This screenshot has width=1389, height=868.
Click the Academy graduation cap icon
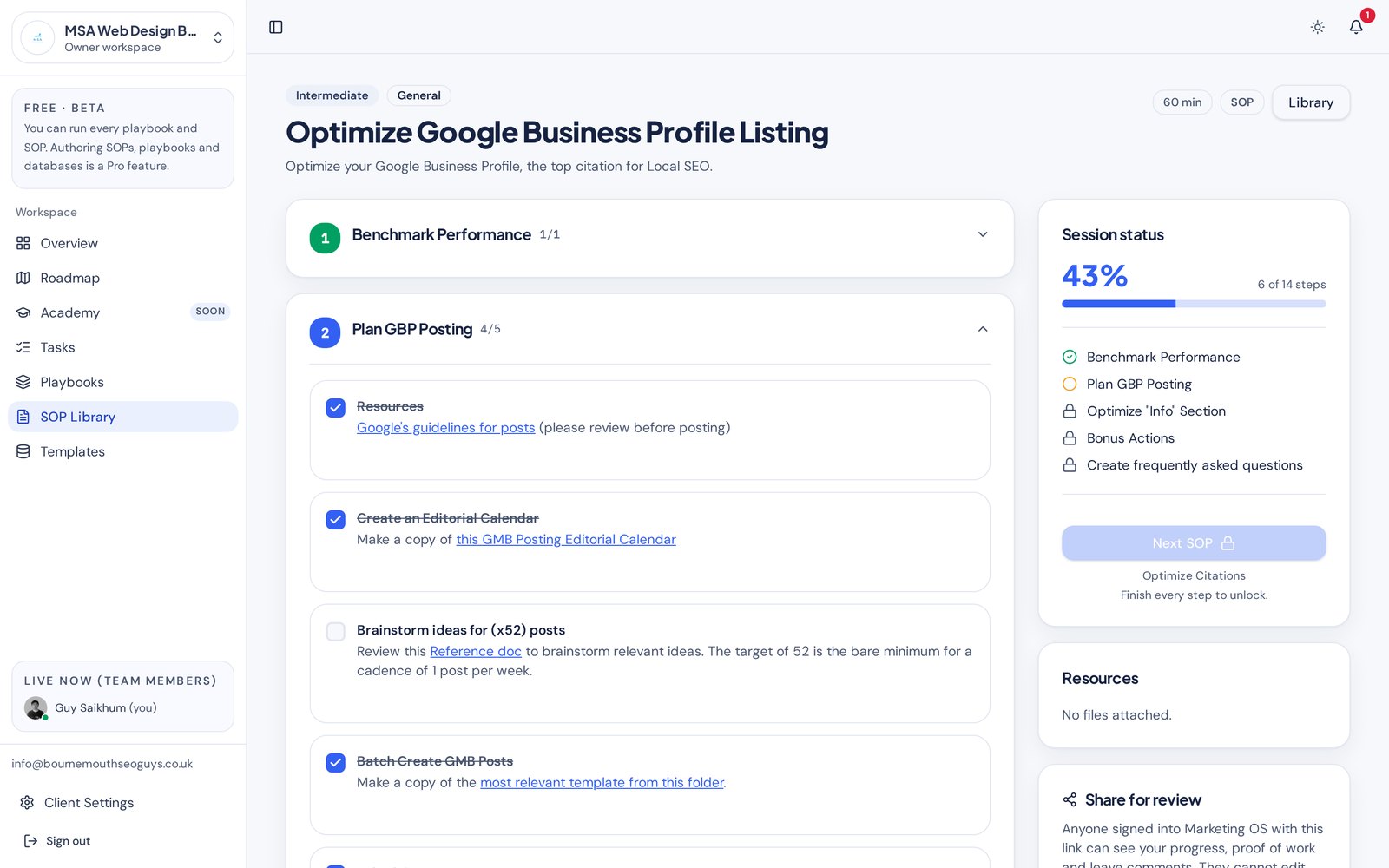point(23,312)
